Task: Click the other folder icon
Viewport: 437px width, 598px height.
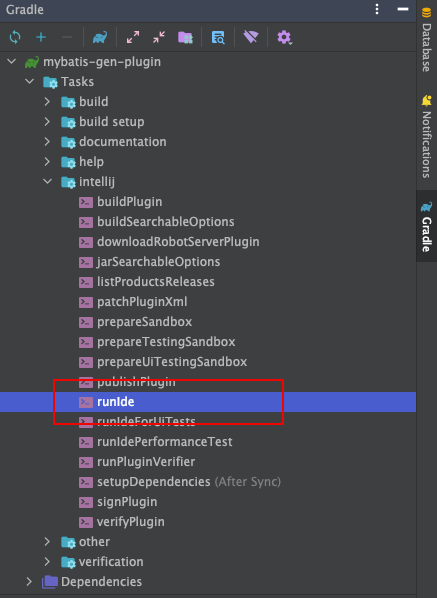Action: pyautogui.click(x=69, y=542)
